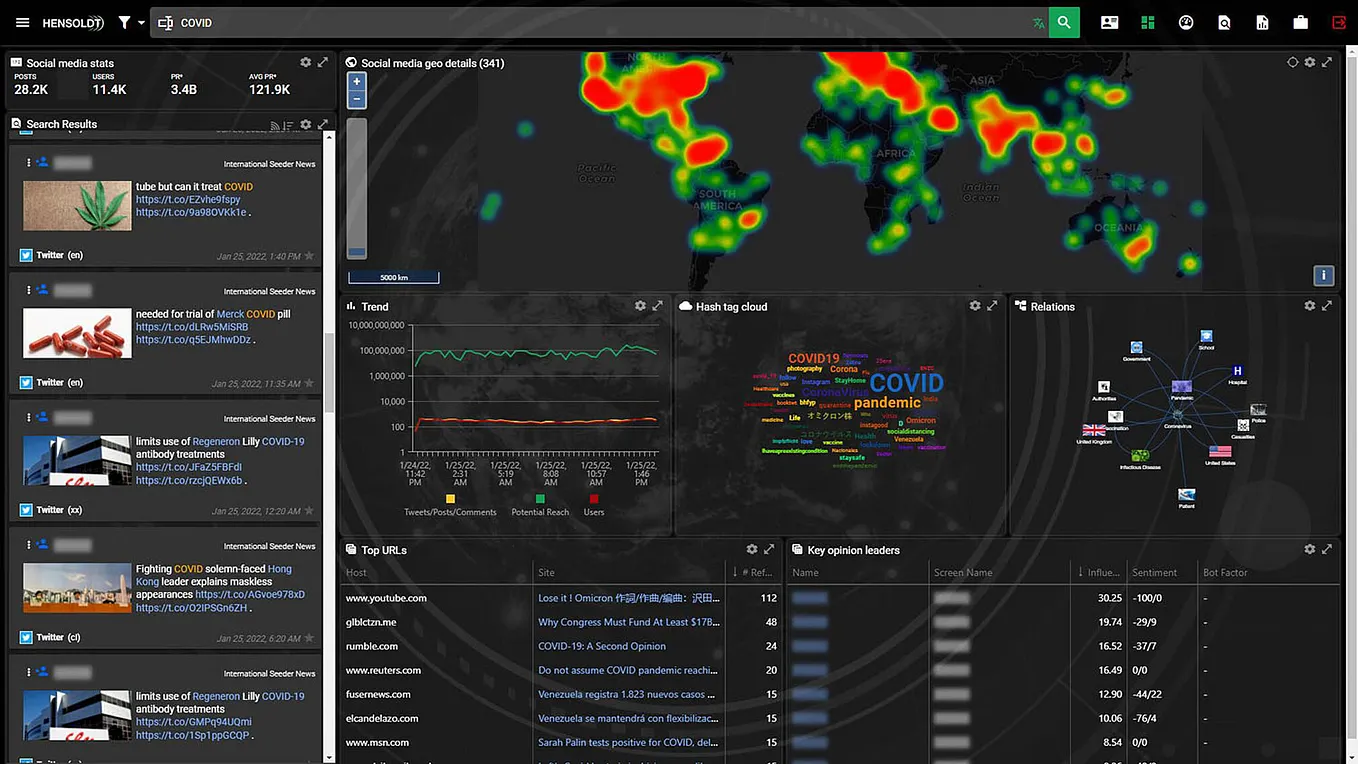Toggle Tweets/Posts/Comments legend in Trend panel

click(451, 505)
